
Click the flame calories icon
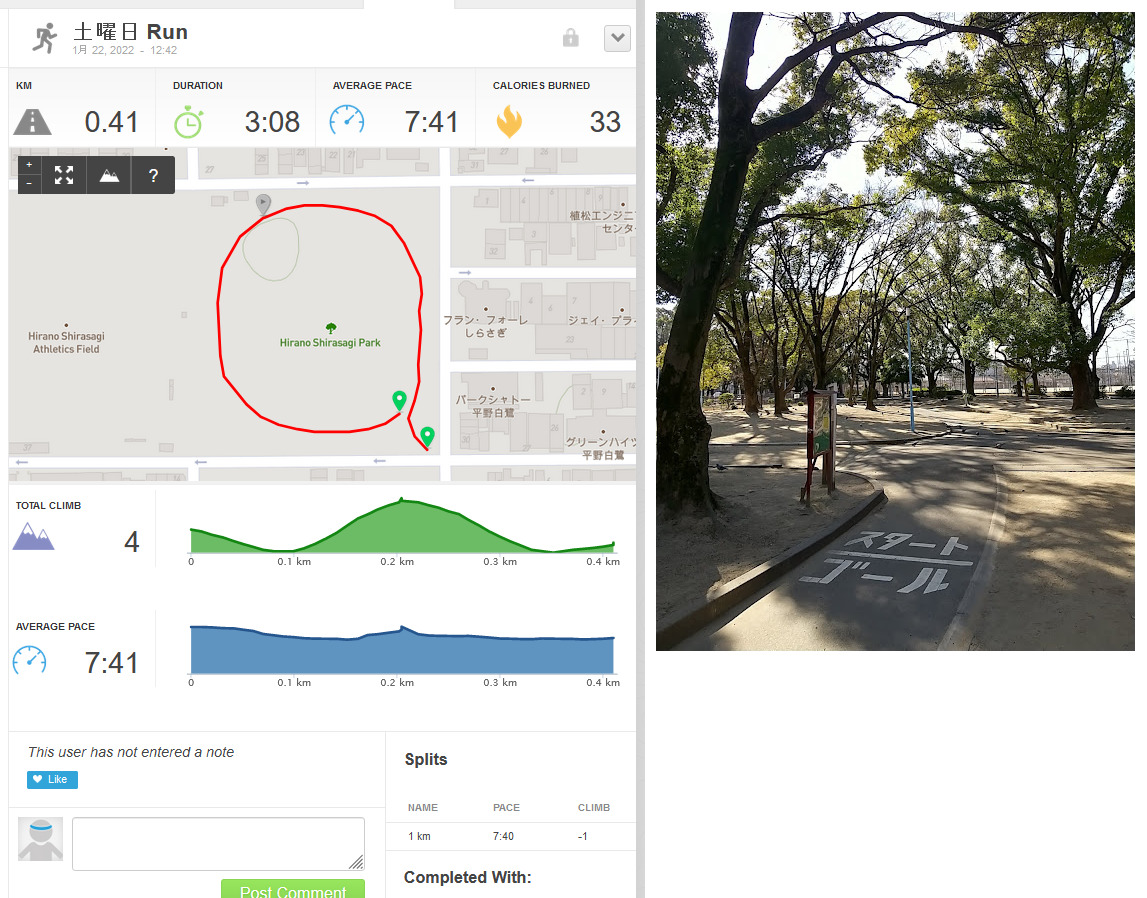tap(509, 121)
